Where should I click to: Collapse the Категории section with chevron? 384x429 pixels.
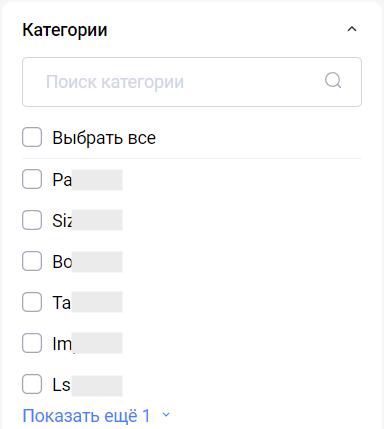pos(352,29)
